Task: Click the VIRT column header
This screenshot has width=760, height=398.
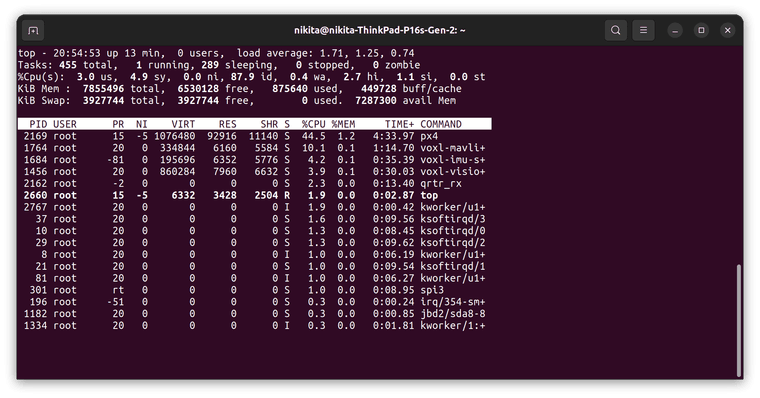Action: pyautogui.click(x=183, y=124)
